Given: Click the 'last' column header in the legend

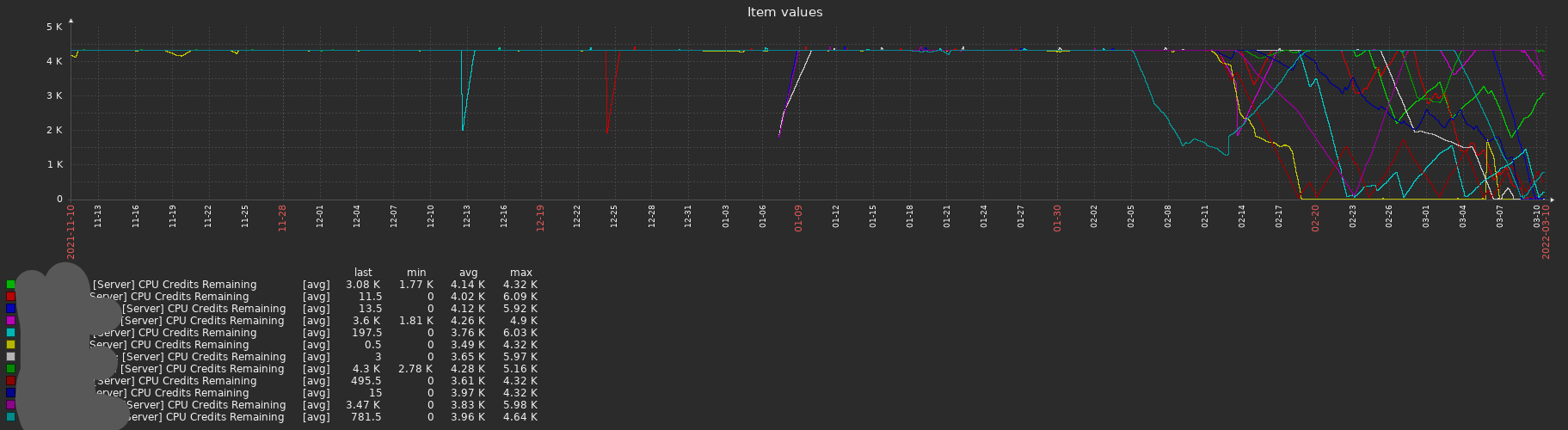Looking at the screenshot, I should click(x=363, y=273).
